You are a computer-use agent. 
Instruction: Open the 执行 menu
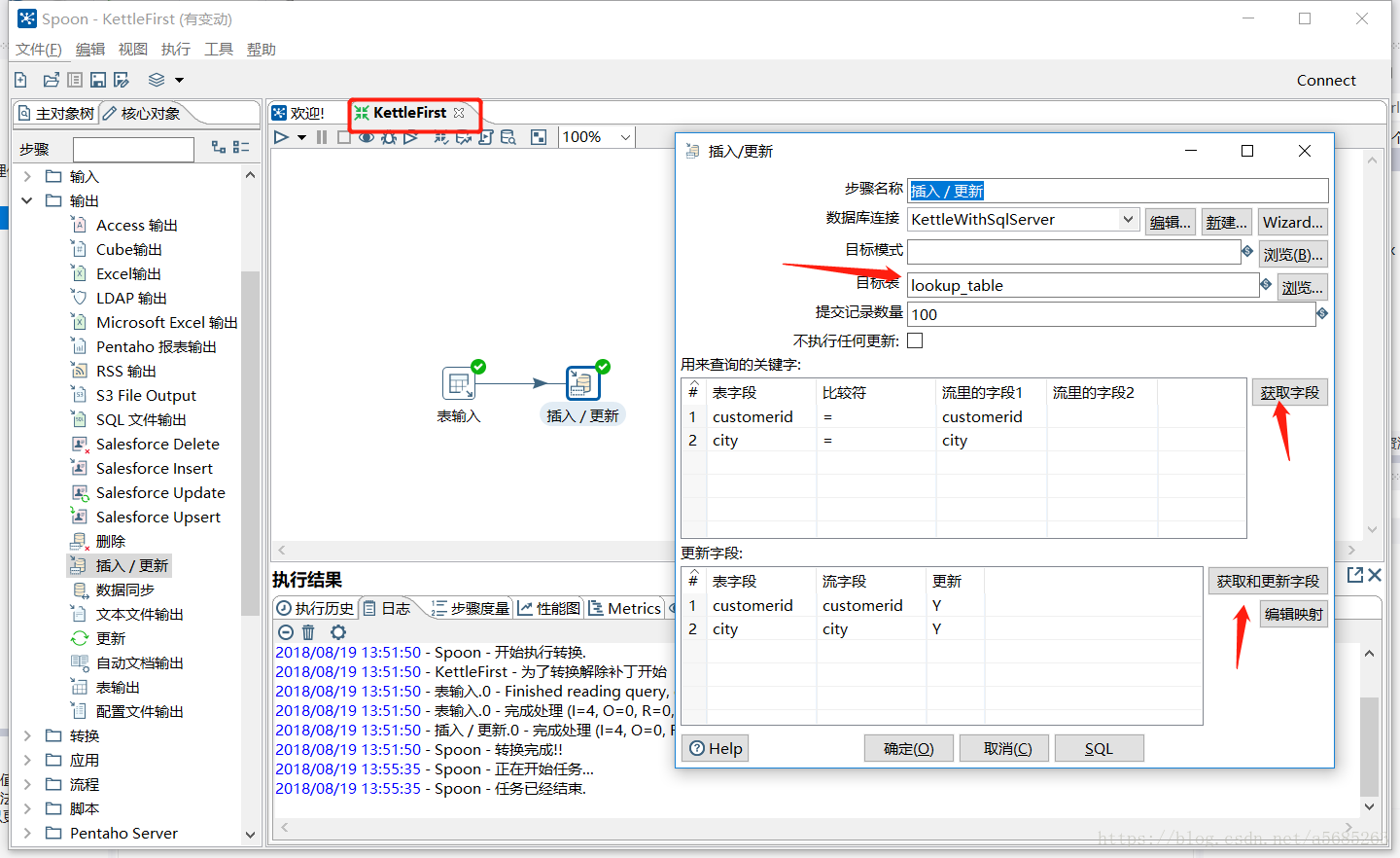176,50
